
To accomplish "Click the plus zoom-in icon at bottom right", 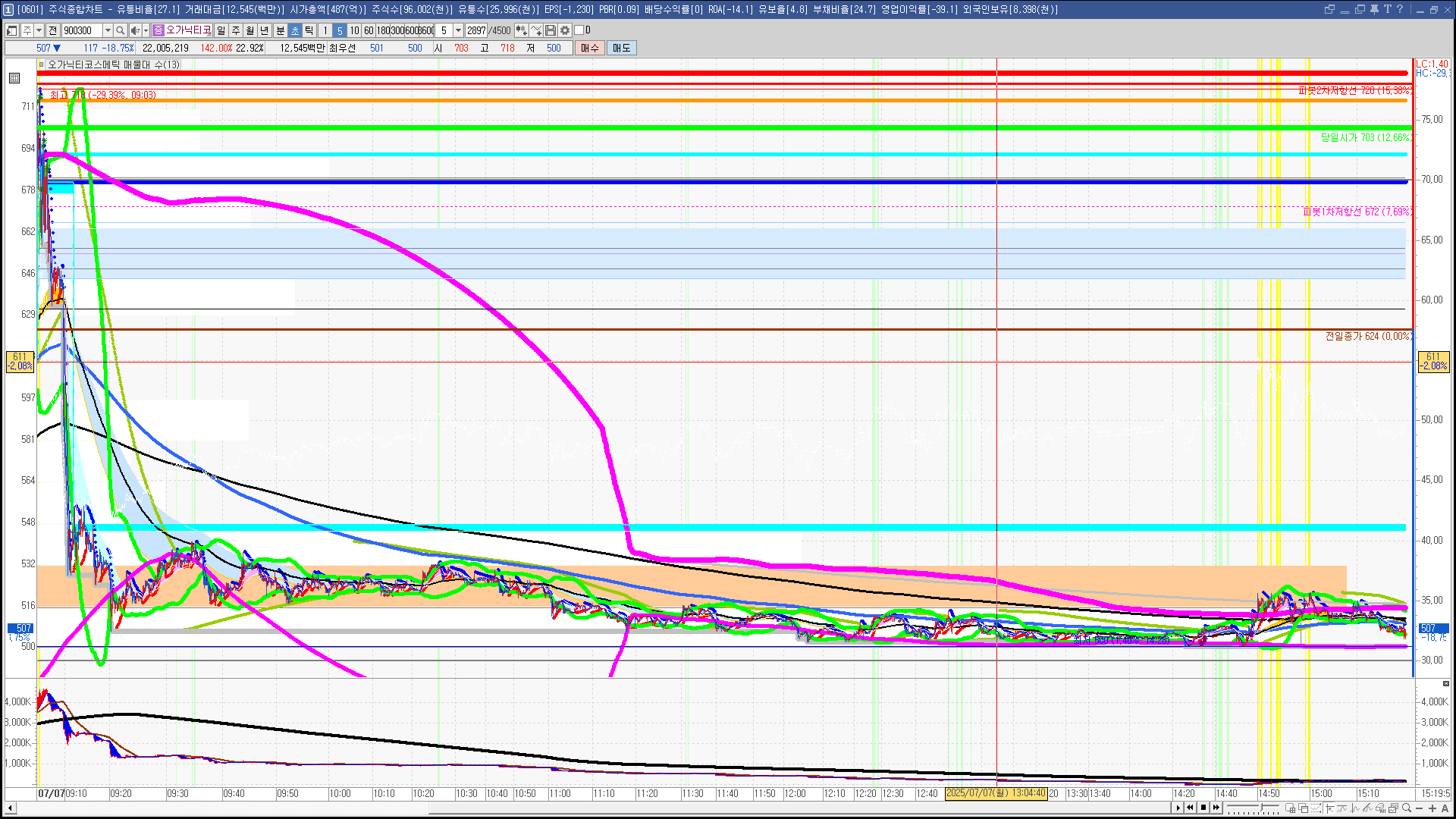I will click(x=1432, y=808).
